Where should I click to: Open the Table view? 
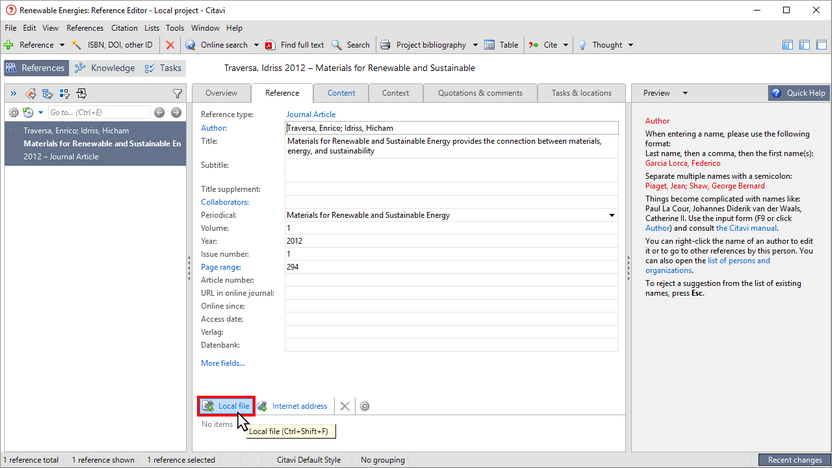(501, 45)
